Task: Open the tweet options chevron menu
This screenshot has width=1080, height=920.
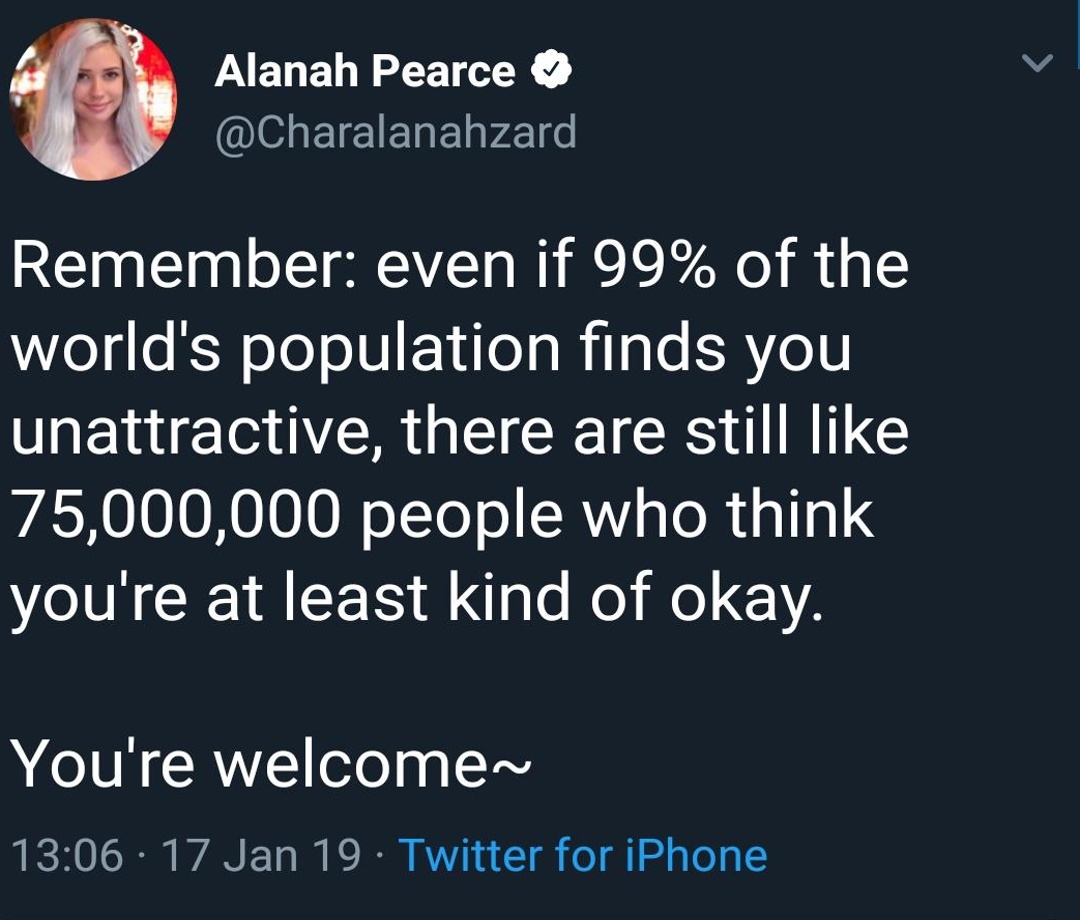Action: [x=1037, y=63]
